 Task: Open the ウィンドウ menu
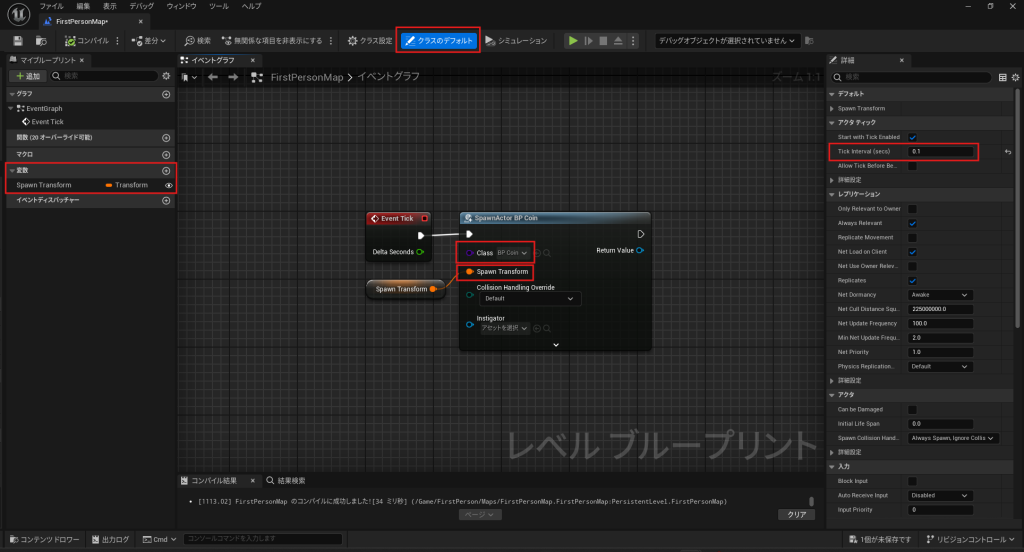coord(181,6)
